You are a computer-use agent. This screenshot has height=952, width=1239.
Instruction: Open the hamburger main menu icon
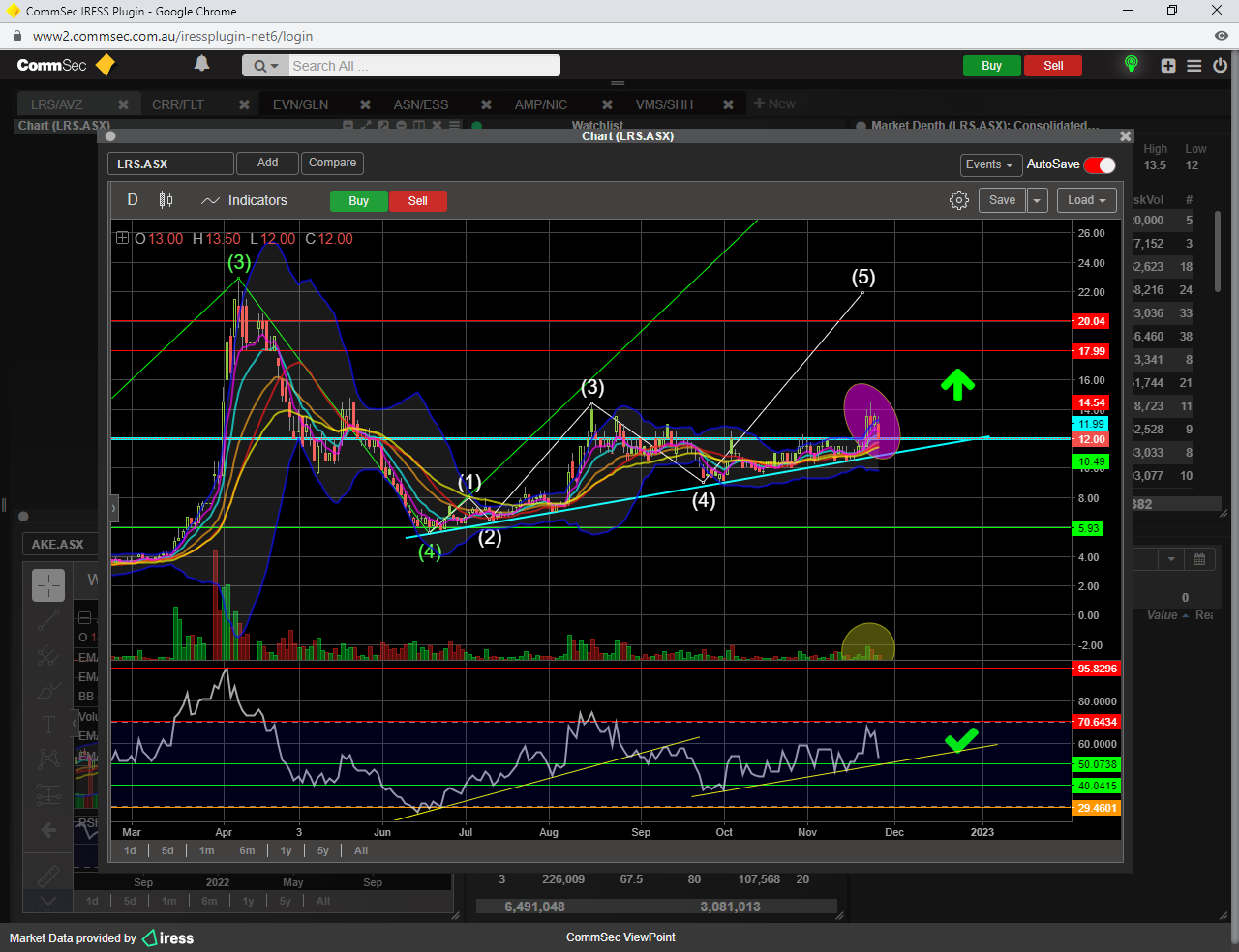coord(1194,66)
